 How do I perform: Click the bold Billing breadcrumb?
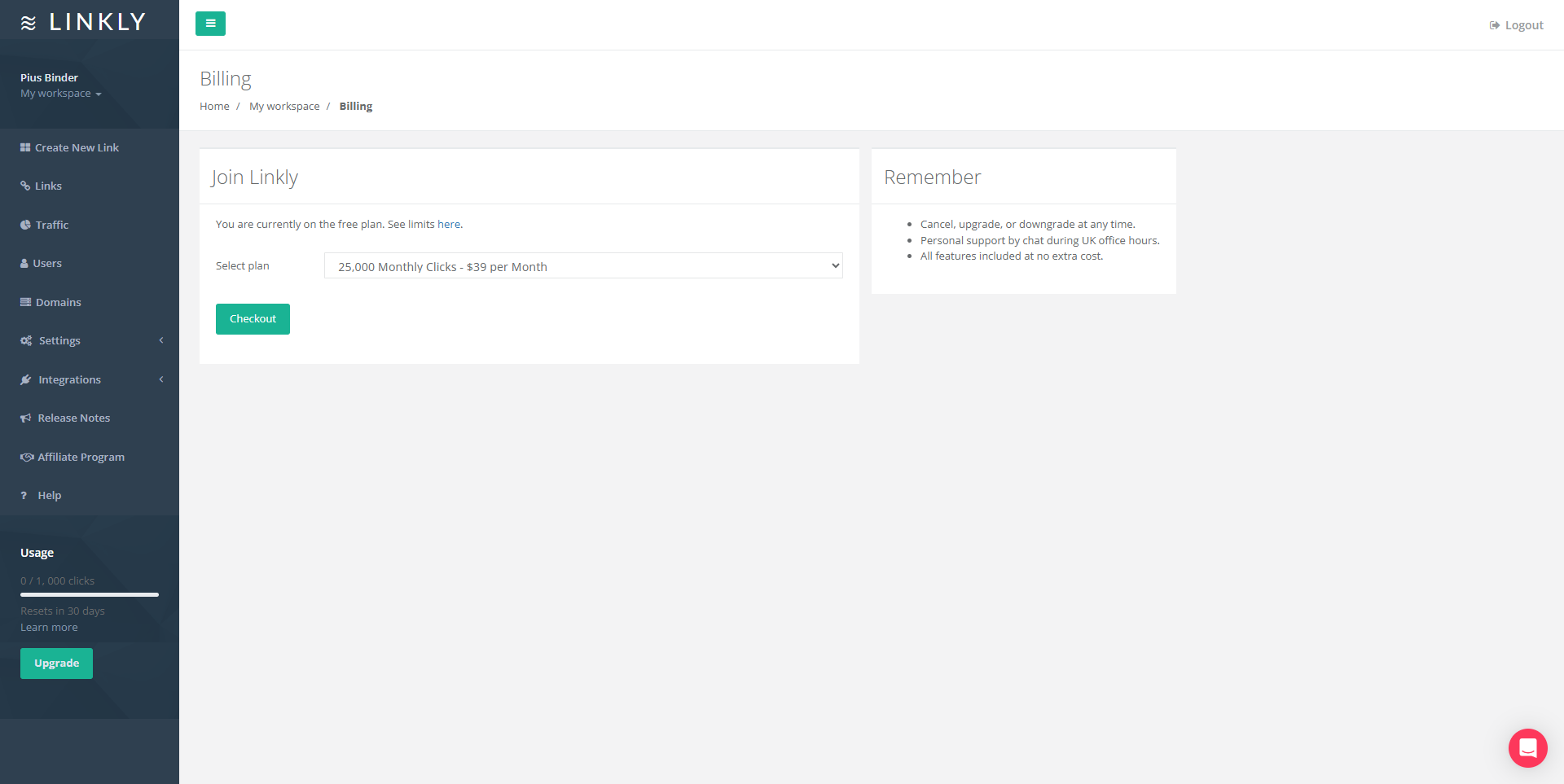(x=356, y=107)
